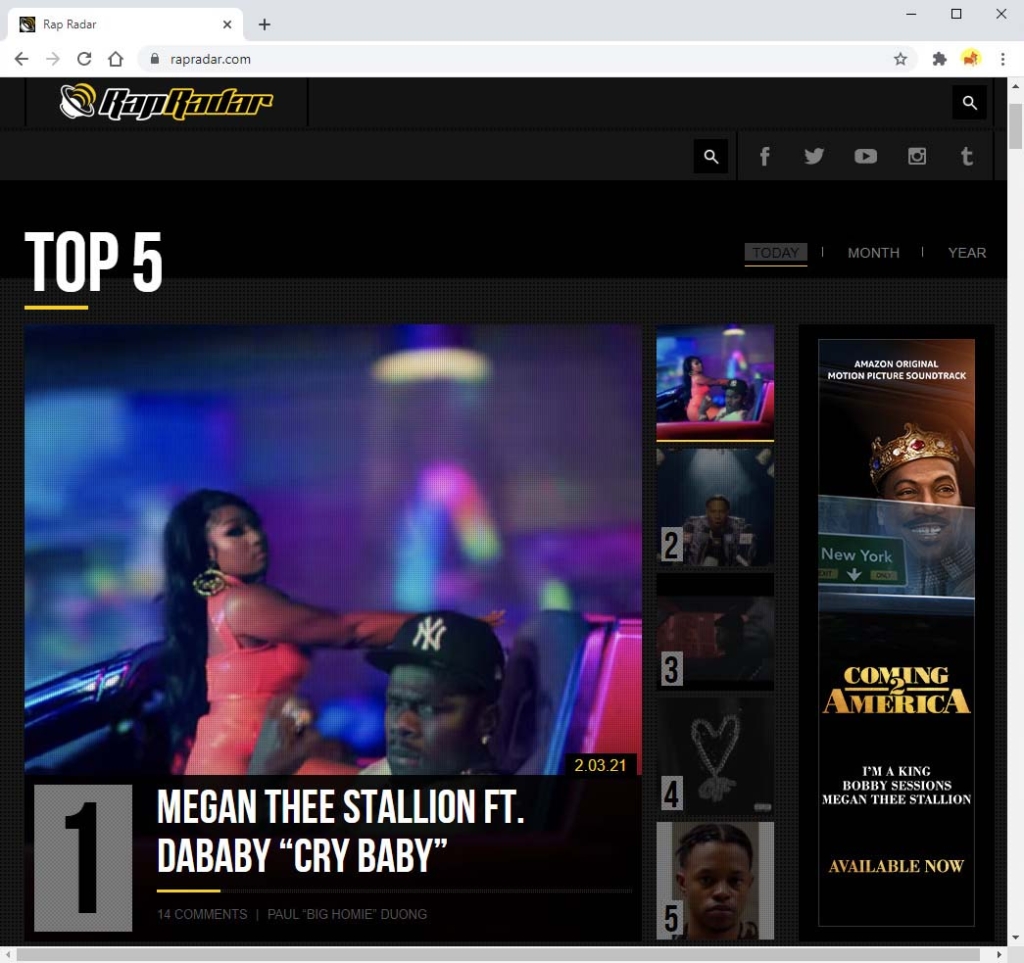Click AVAILABLE NOW in the ad
Image resolution: width=1024 pixels, height=963 pixels.
tap(896, 866)
